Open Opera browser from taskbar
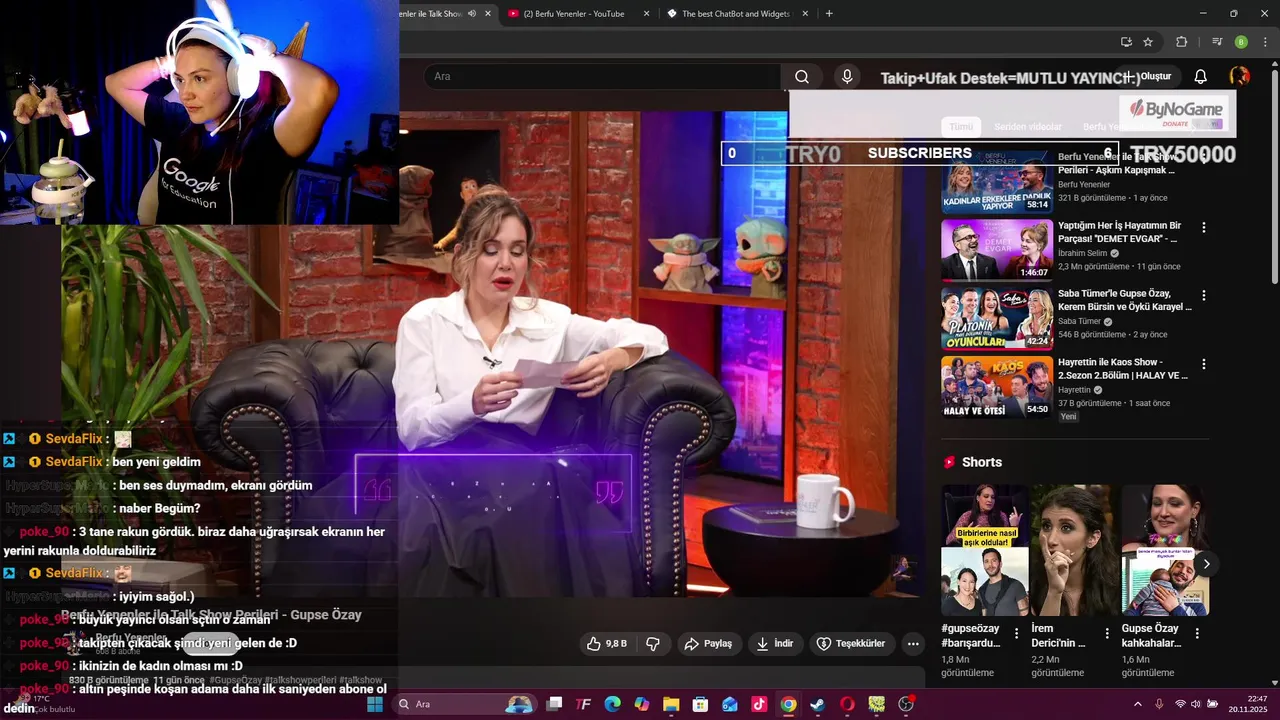 click(x=847, y=704)
